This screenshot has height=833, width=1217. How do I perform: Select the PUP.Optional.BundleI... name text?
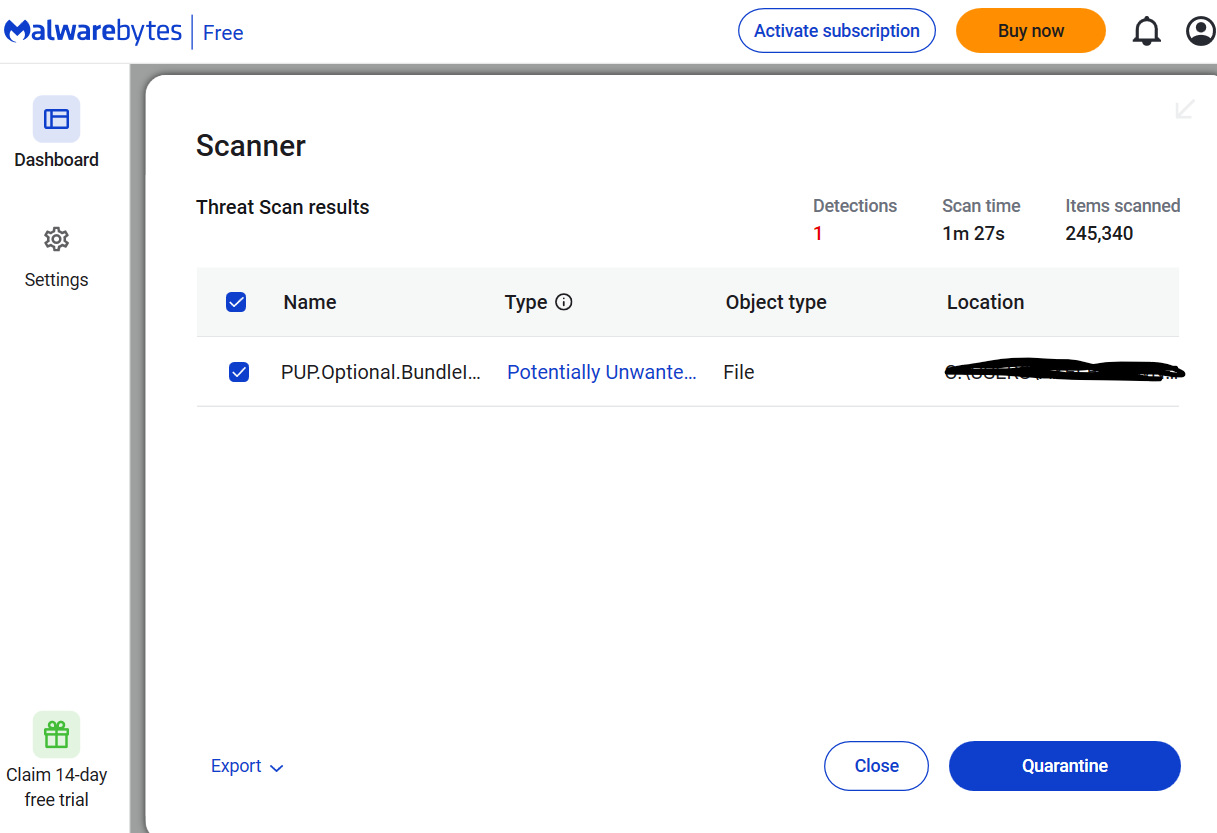(381, 372)
